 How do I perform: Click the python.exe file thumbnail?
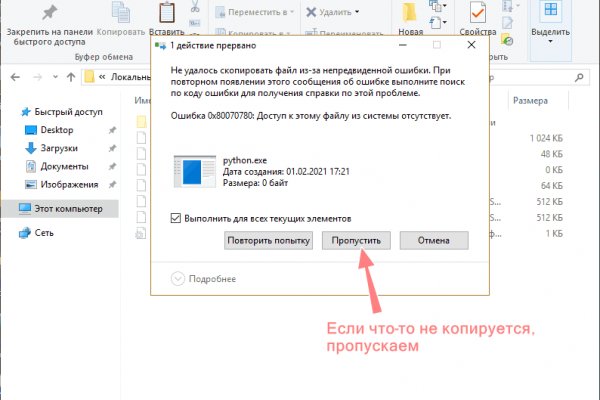coord(192,174)
